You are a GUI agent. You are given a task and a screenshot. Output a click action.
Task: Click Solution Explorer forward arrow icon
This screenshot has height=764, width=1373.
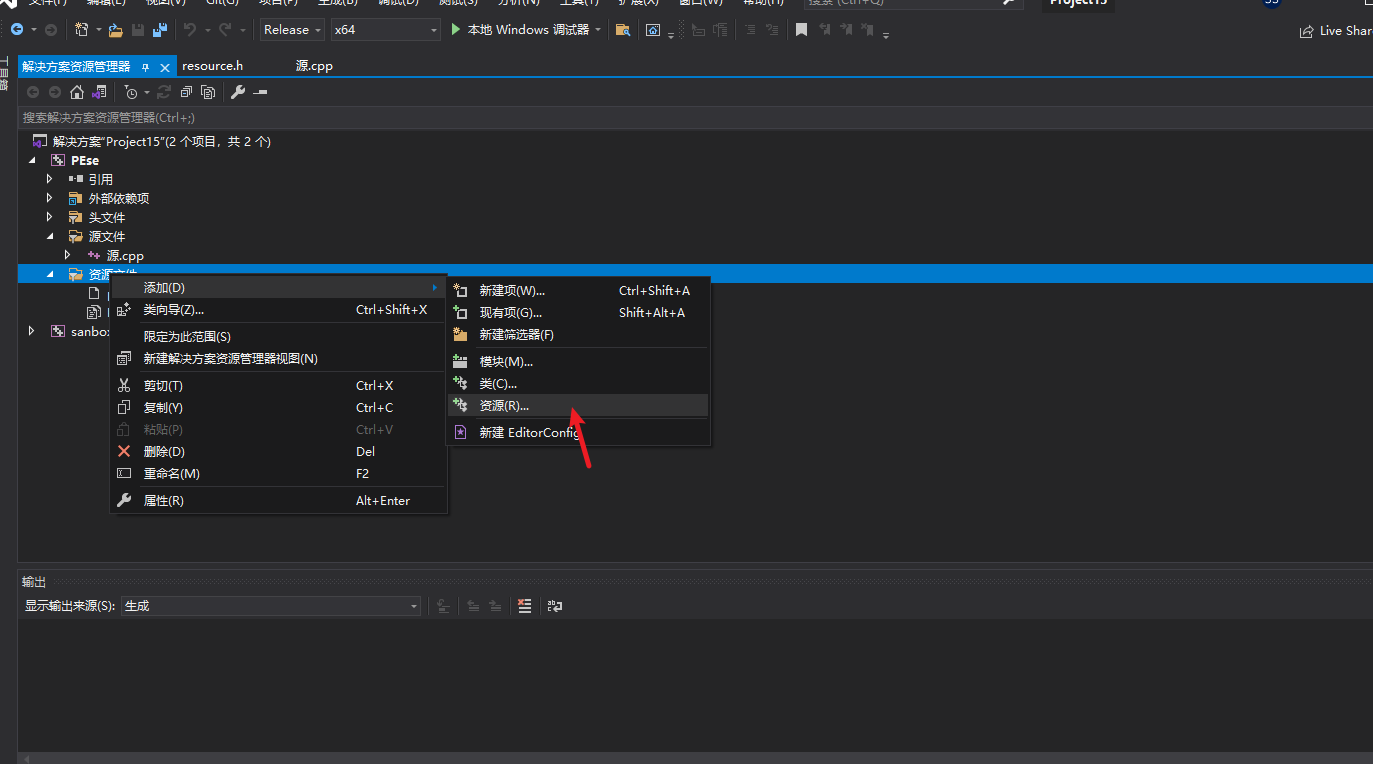click(54, 92)
